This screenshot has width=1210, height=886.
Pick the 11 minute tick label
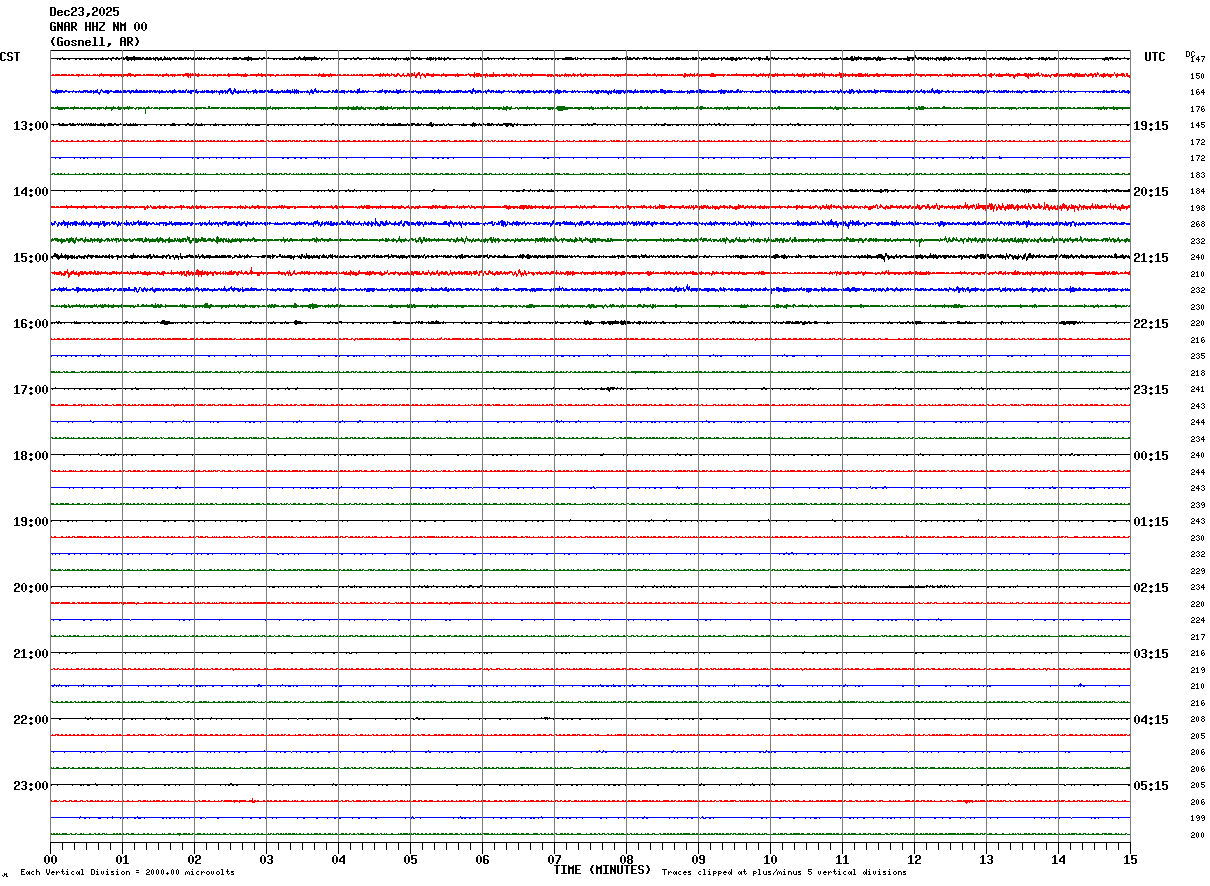(842, 859)
